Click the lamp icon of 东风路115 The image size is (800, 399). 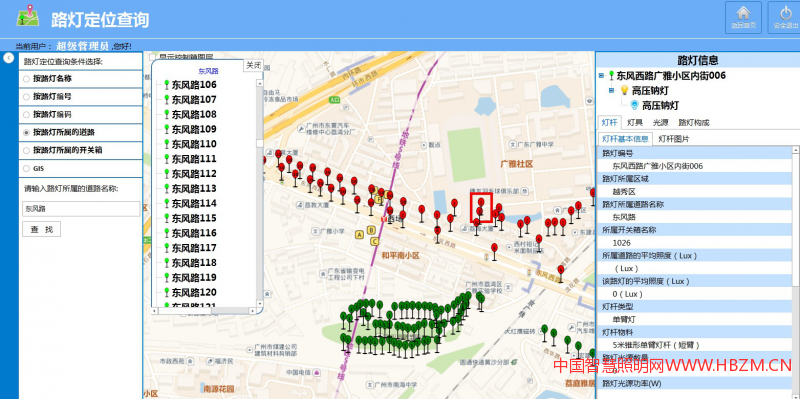(166, 218)
